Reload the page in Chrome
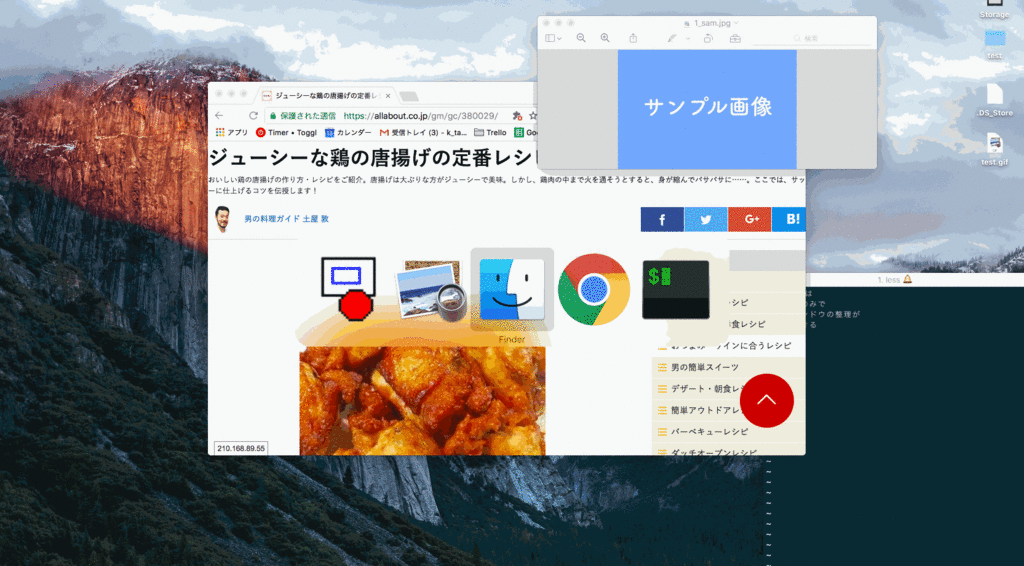 point(253,116)
